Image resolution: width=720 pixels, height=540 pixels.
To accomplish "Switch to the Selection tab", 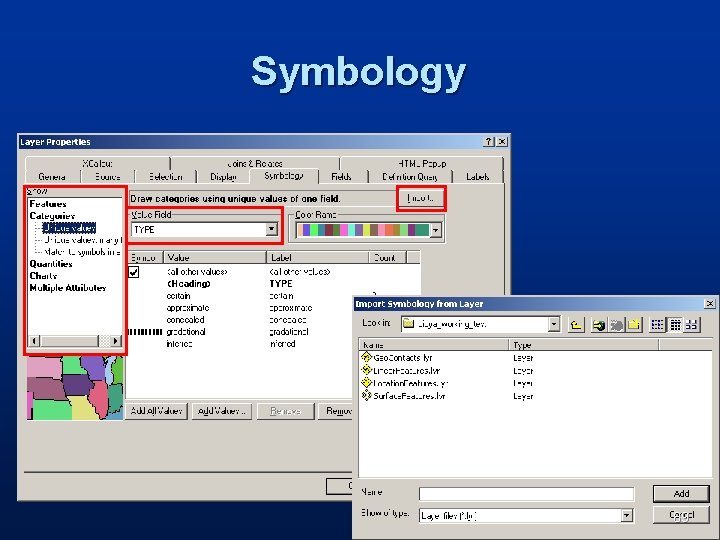I will 166,177.
